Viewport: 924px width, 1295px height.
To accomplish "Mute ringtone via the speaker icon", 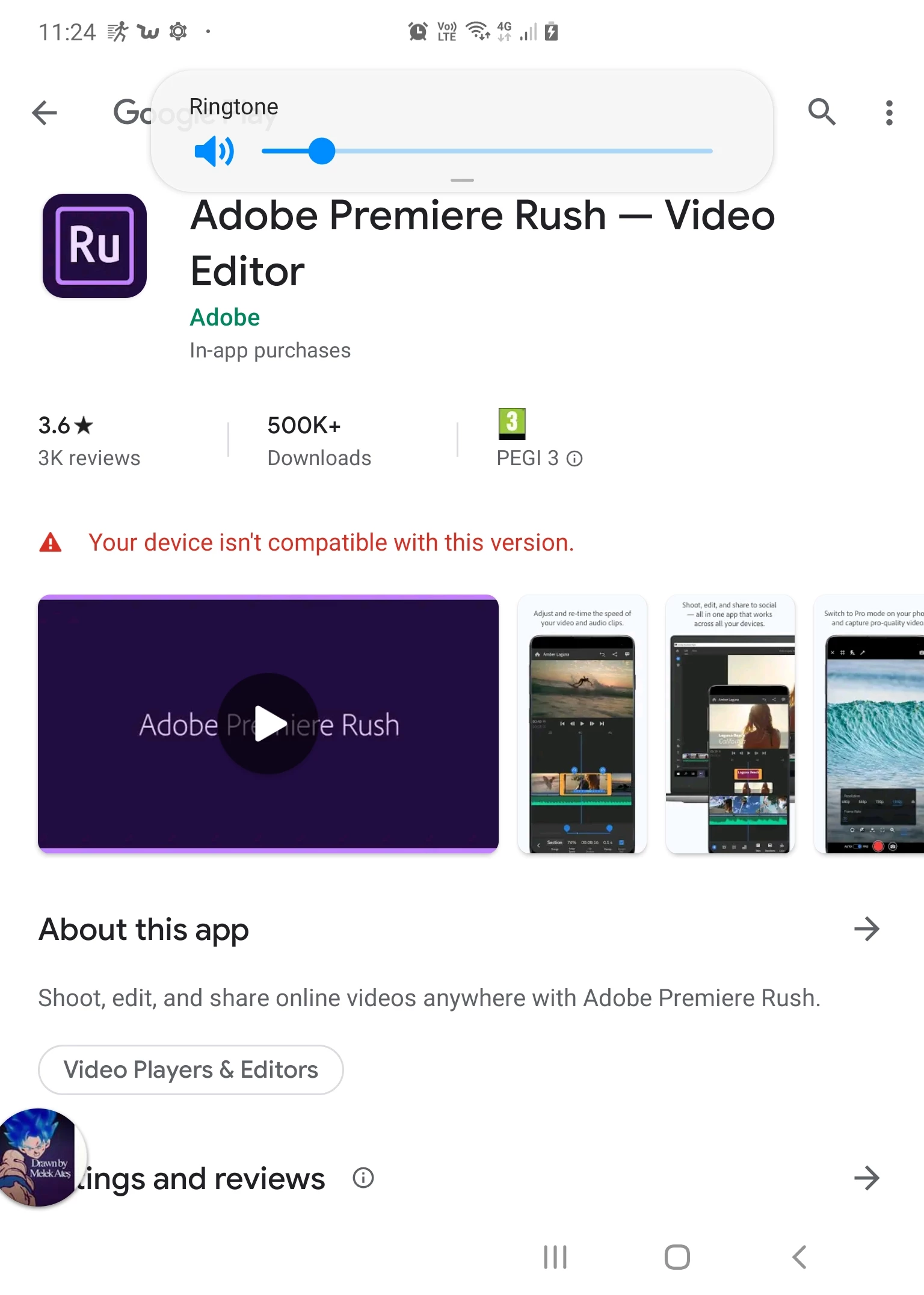I will pyautogui.click(x=214, y=151).
